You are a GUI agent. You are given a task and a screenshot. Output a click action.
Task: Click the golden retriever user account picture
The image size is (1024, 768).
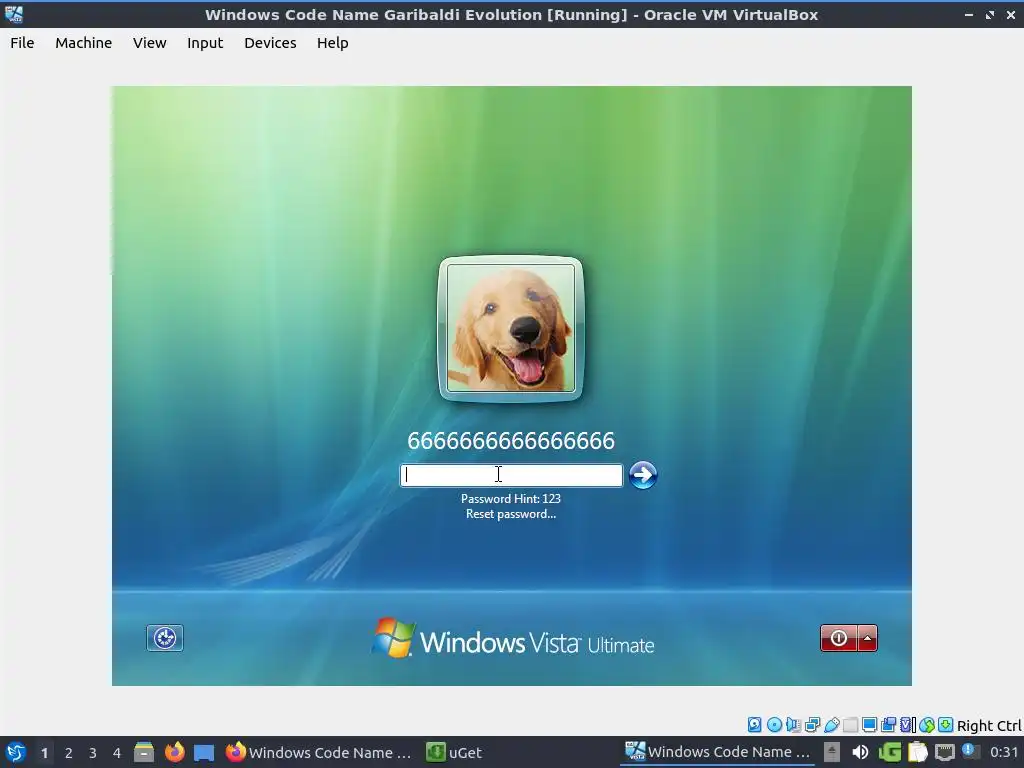(x=511, y=328)
